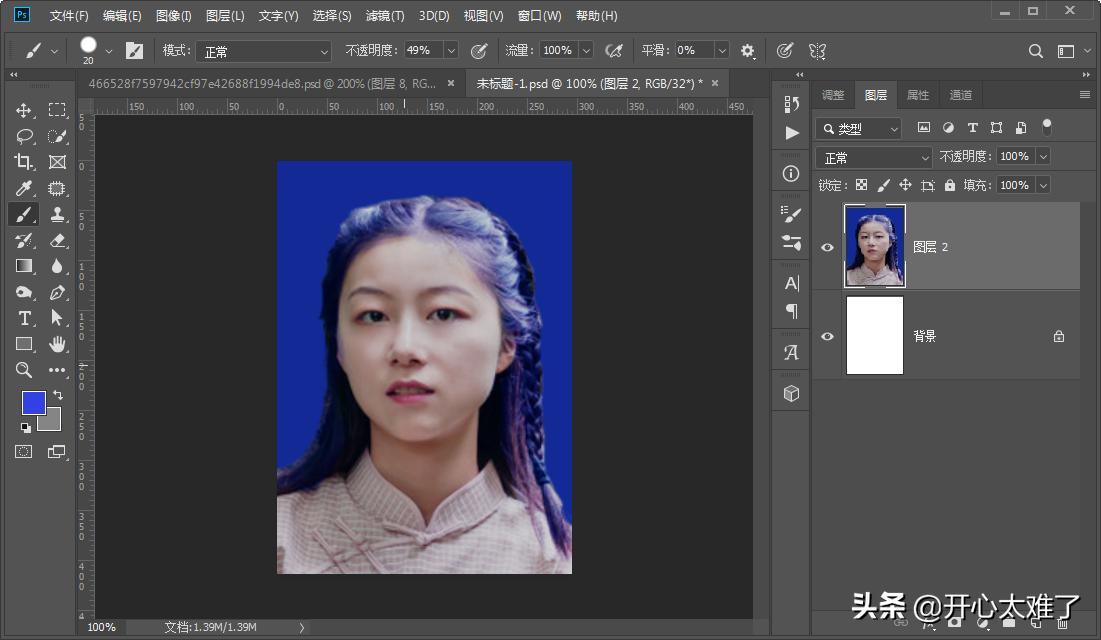Click the blue foreground color swatch

[x=33, y=403]
